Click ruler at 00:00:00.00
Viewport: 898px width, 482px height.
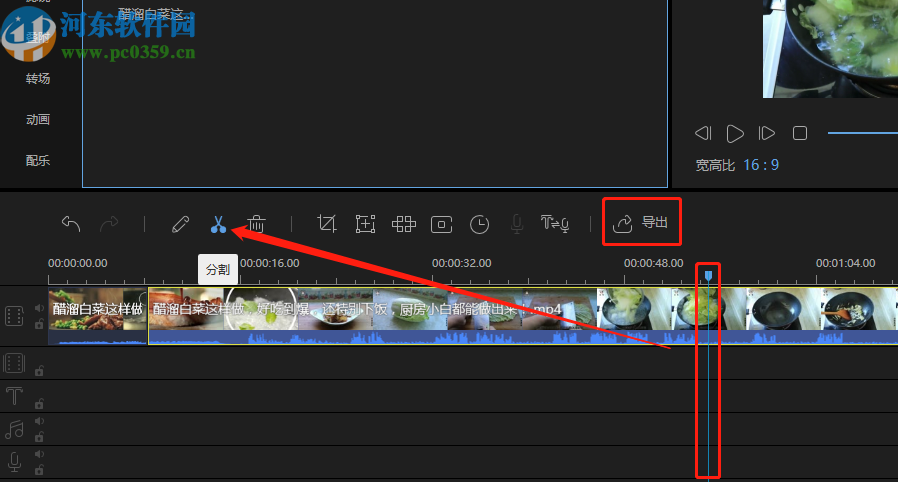[x=77, y=263]
